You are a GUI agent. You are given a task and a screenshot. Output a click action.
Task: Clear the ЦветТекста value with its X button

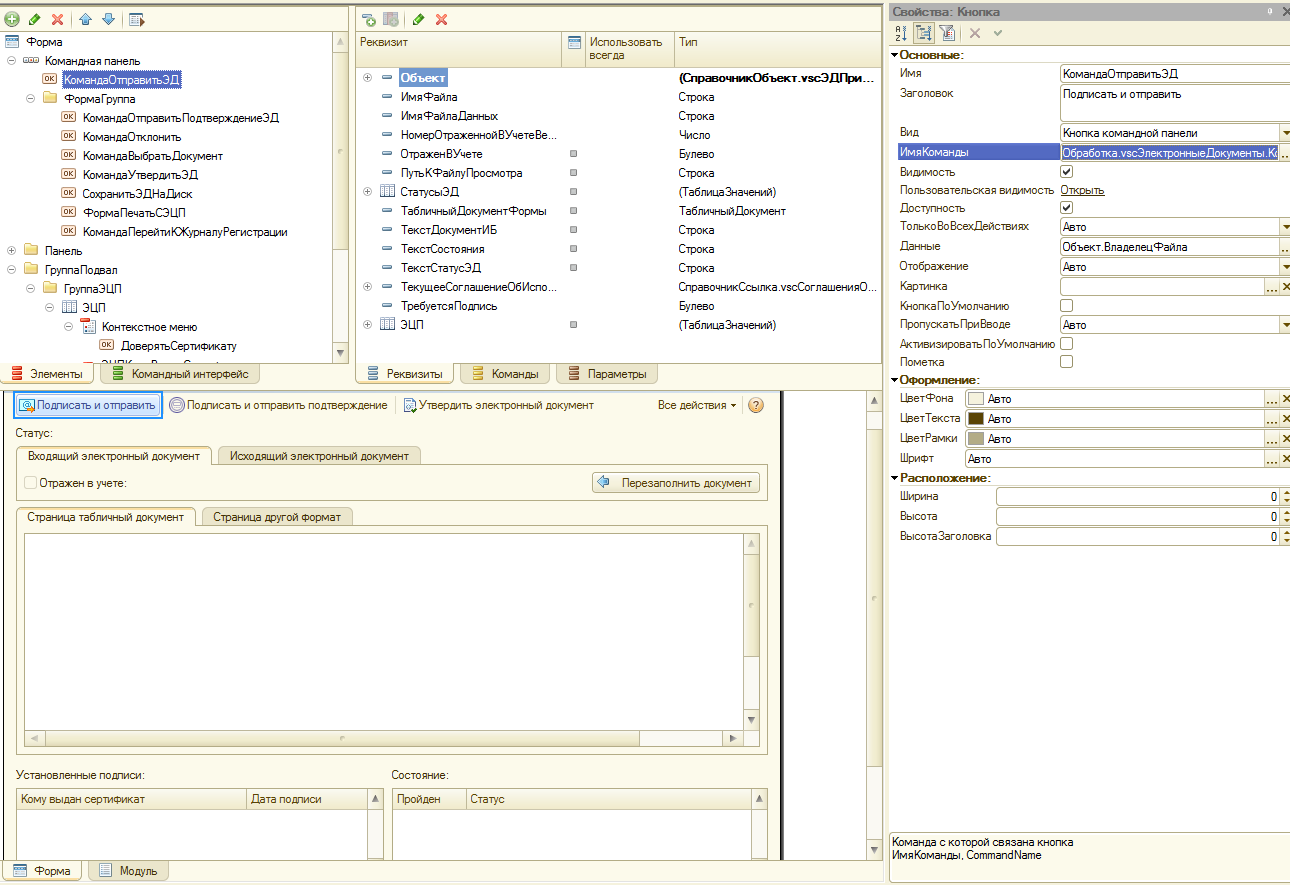(x=1285, y=419)
